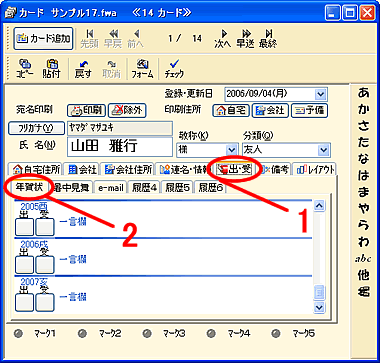Image resolution: width=380 pixels, height=363 pixels.
Task: Select 予備 as print address
Action: click(310, 110)
